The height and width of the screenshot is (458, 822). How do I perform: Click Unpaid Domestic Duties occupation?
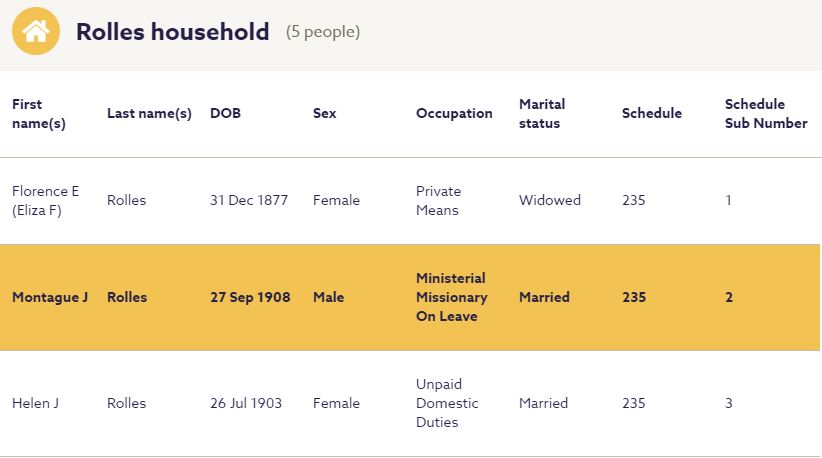(x=447, y=403)
